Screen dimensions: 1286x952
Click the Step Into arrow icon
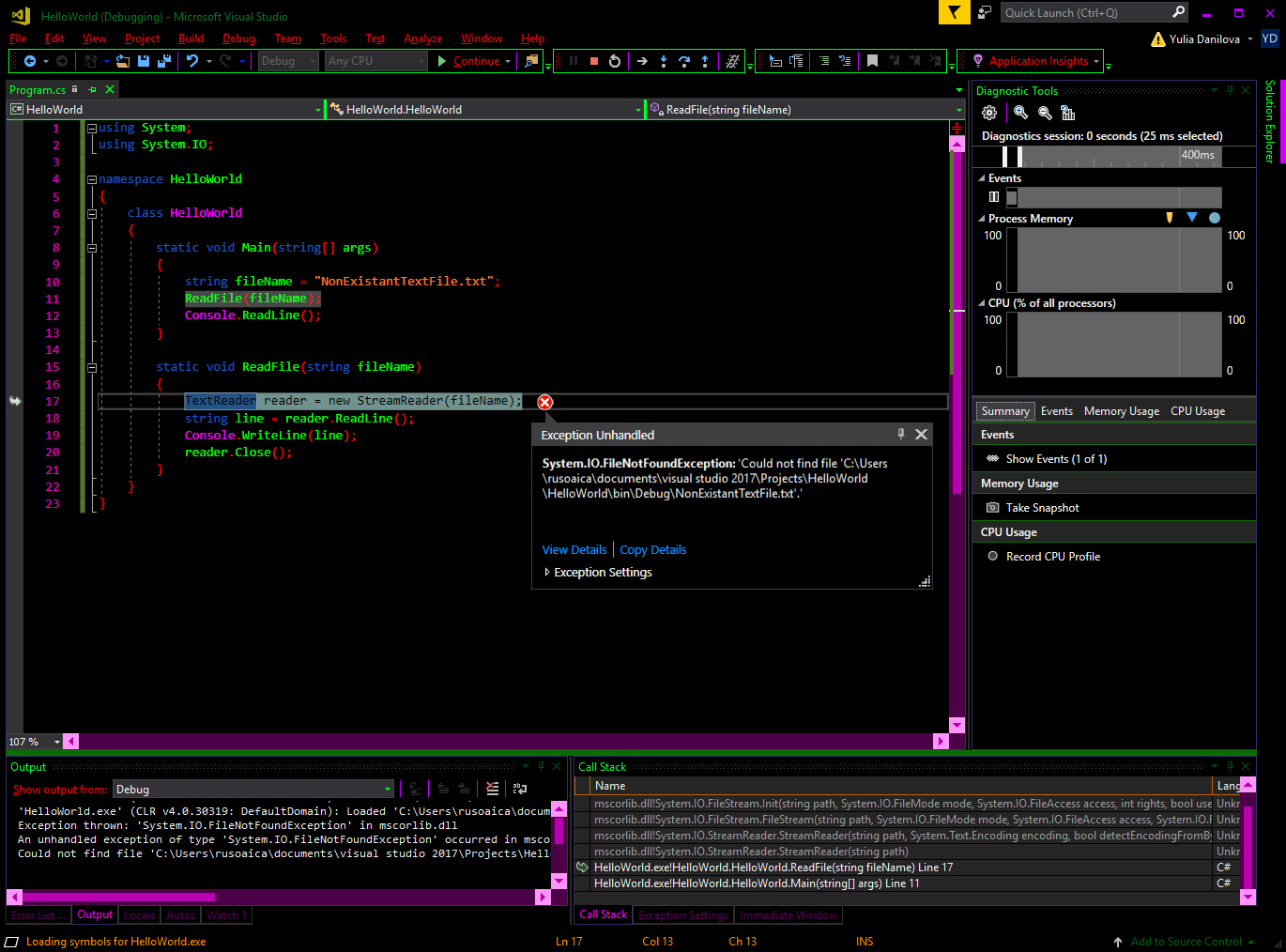tap(664, 61)
